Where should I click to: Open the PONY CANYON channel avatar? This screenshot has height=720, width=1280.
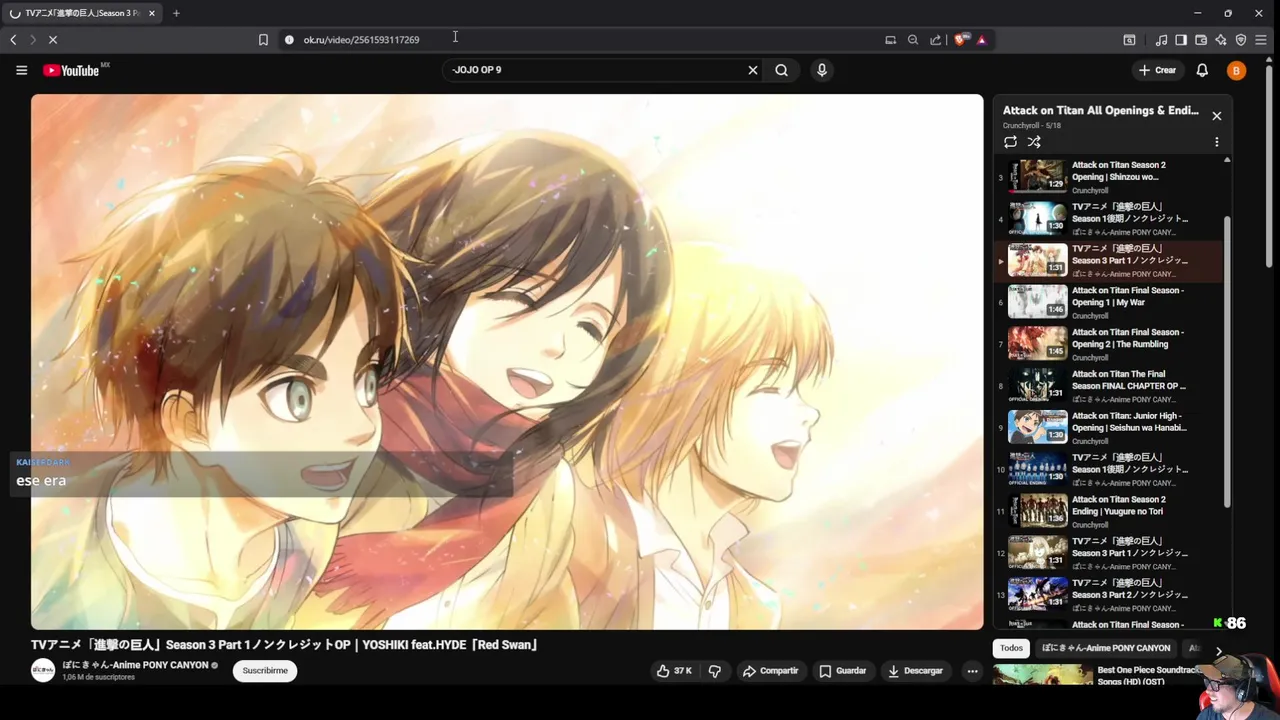[x=43, y=671]
